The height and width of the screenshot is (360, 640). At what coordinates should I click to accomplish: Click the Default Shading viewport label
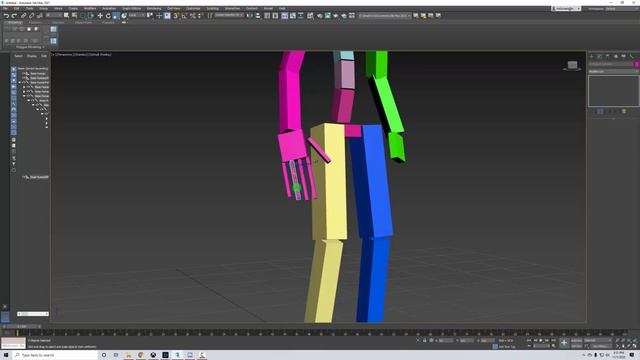100,54
